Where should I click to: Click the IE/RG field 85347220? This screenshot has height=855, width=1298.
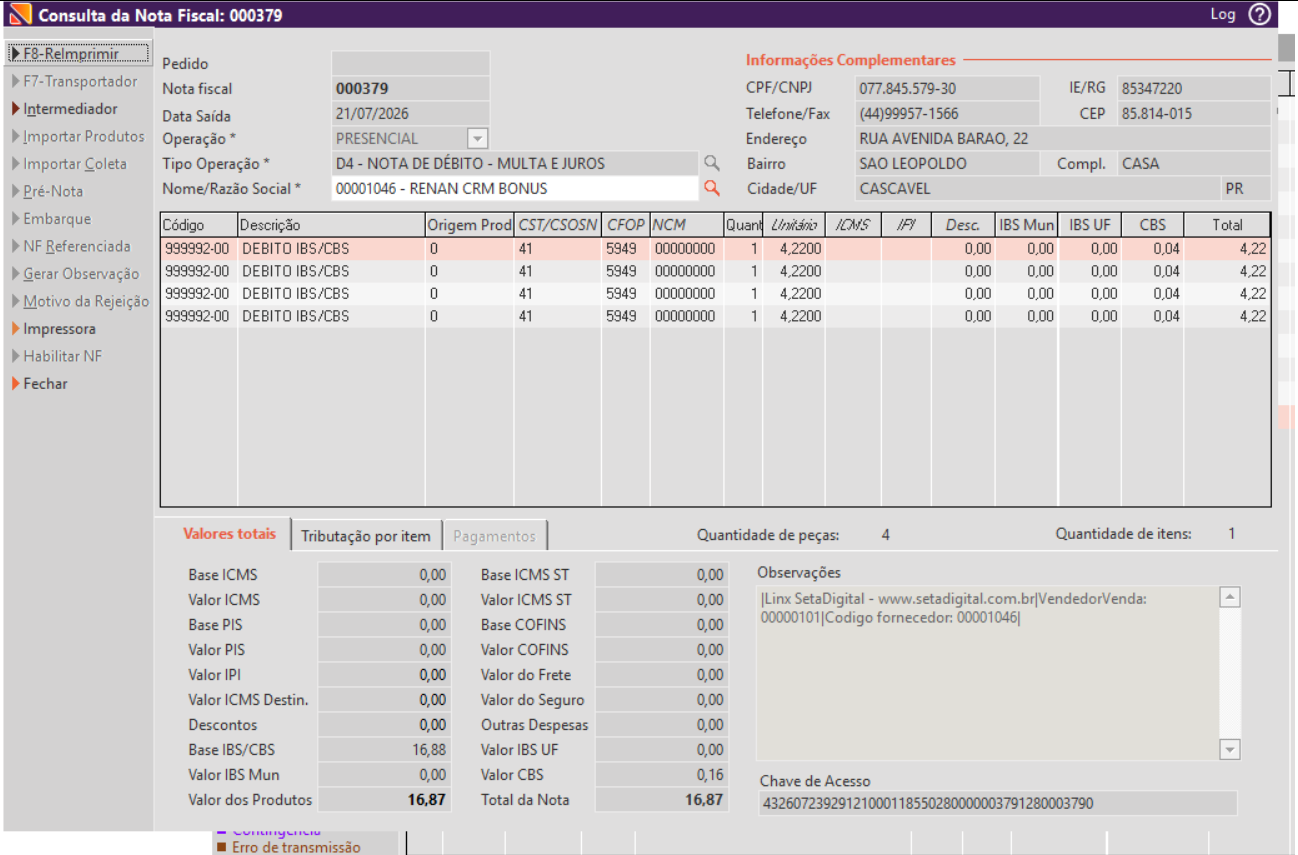[1193, 88]
